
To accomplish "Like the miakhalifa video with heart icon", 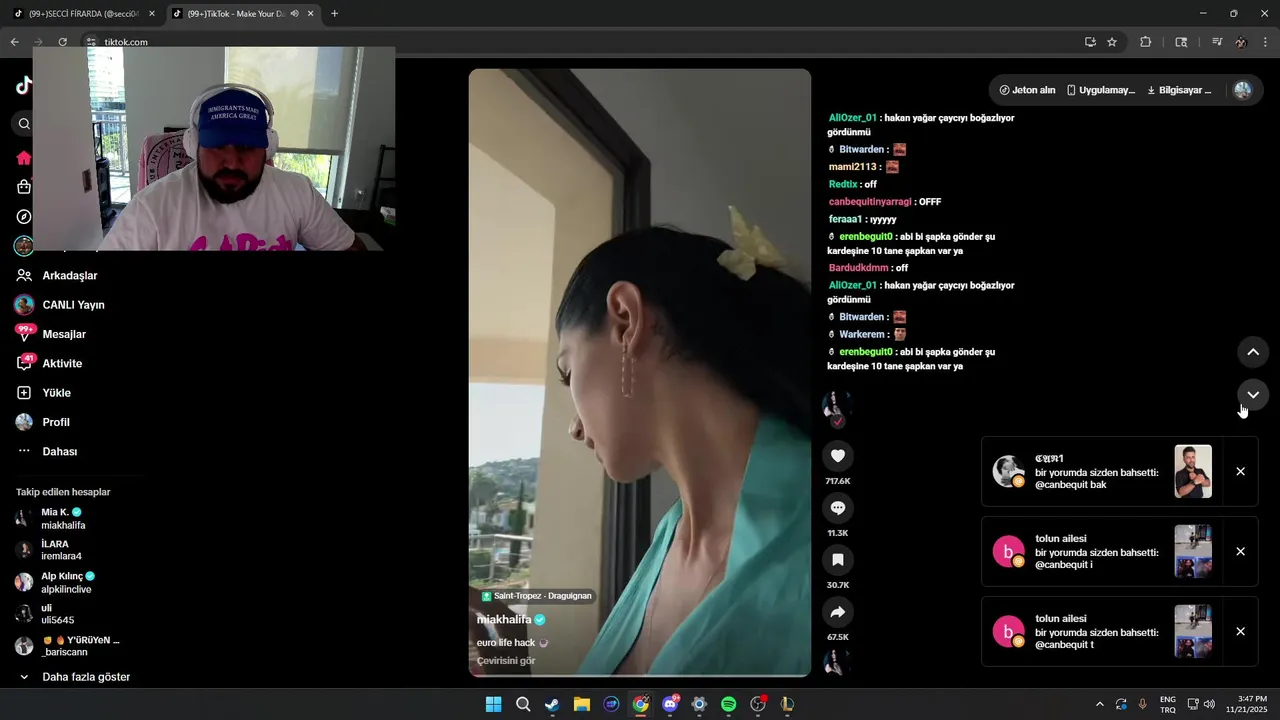I will [838, 456].
